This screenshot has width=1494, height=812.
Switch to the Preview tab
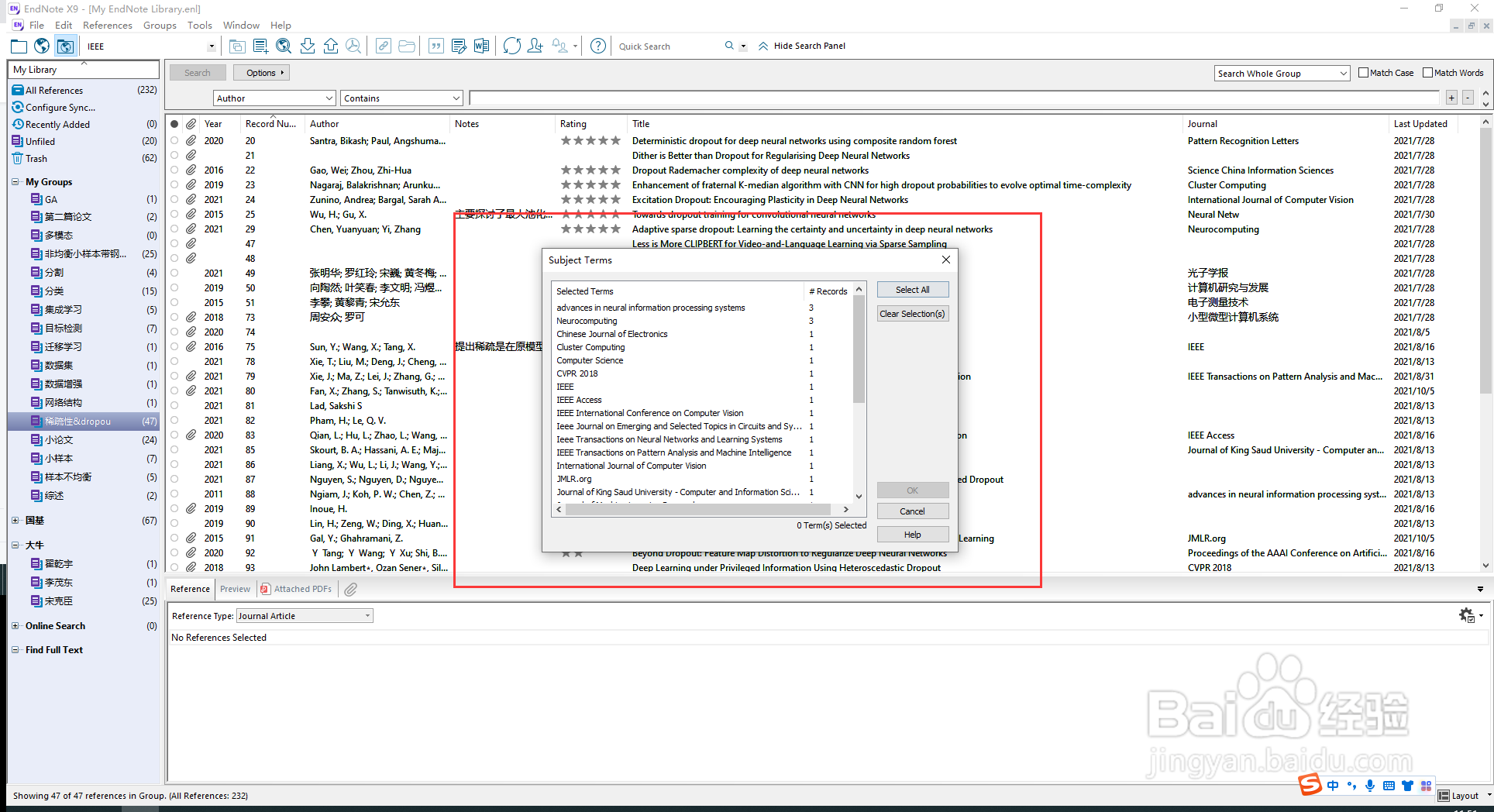coord(235,590)
